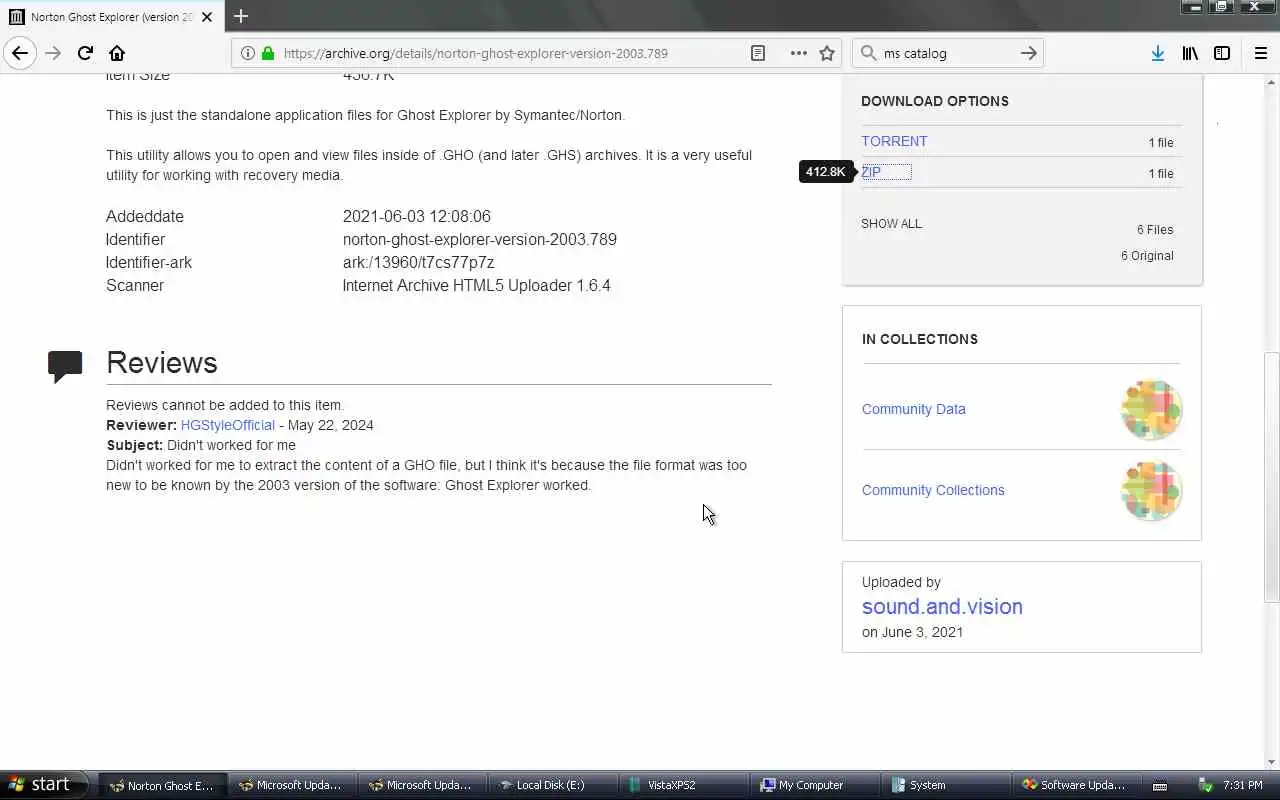Switch to second Microsoft Update taskbar window

tap(421, 785)
